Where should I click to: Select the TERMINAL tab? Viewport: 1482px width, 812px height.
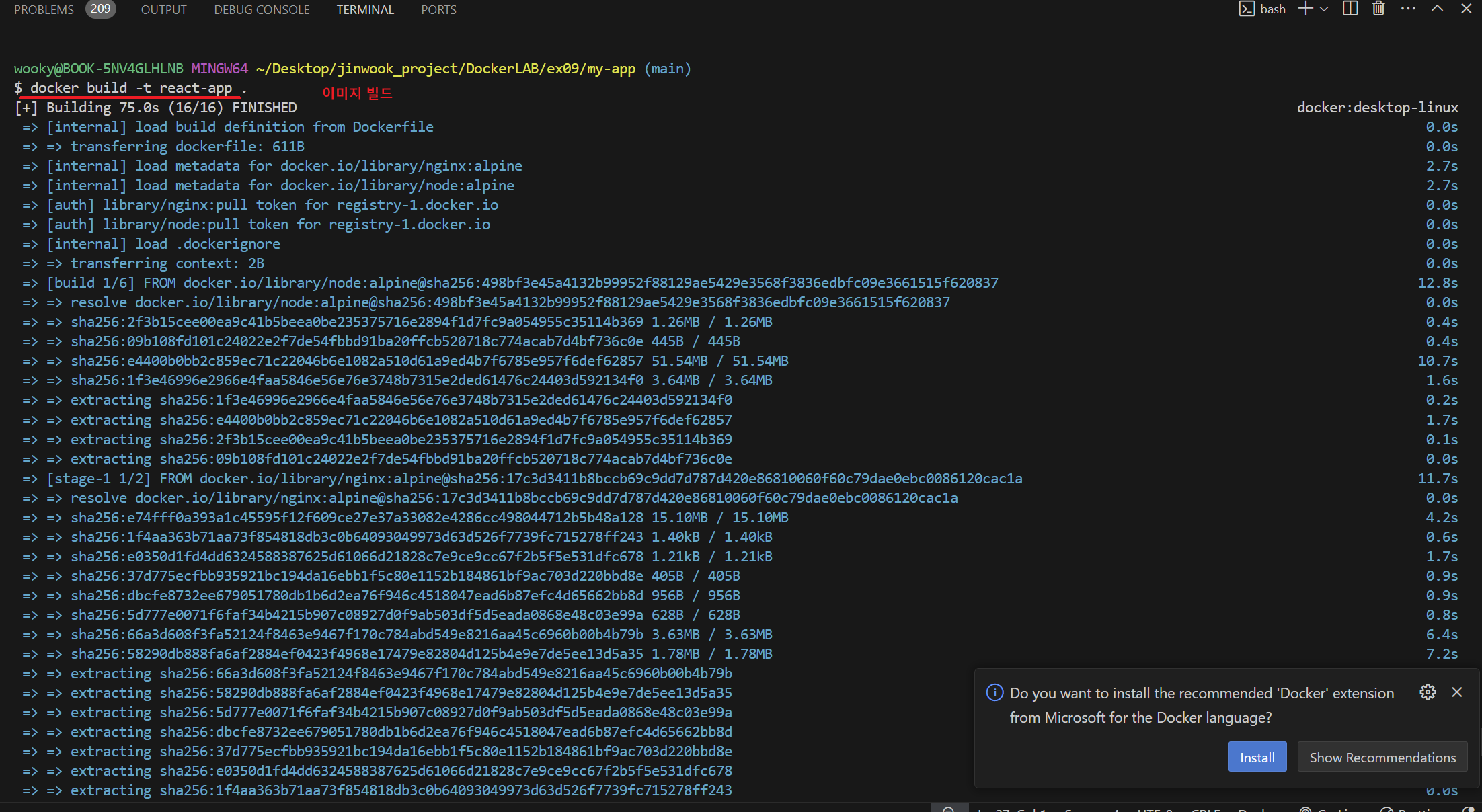point(365,10)
